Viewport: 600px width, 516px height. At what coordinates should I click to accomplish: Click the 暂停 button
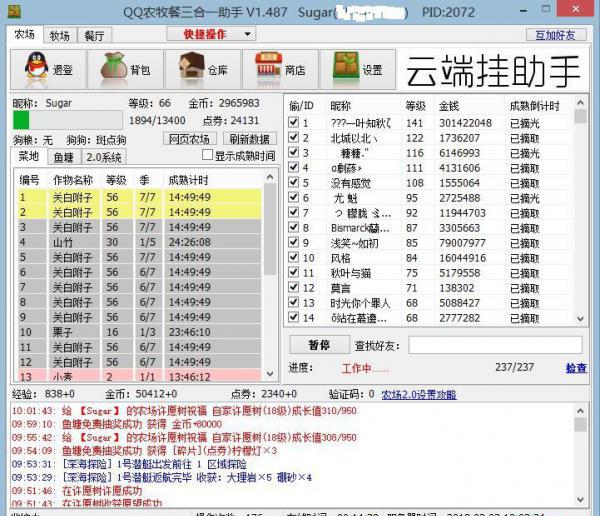pyautogui.click(x=320, y=345)
